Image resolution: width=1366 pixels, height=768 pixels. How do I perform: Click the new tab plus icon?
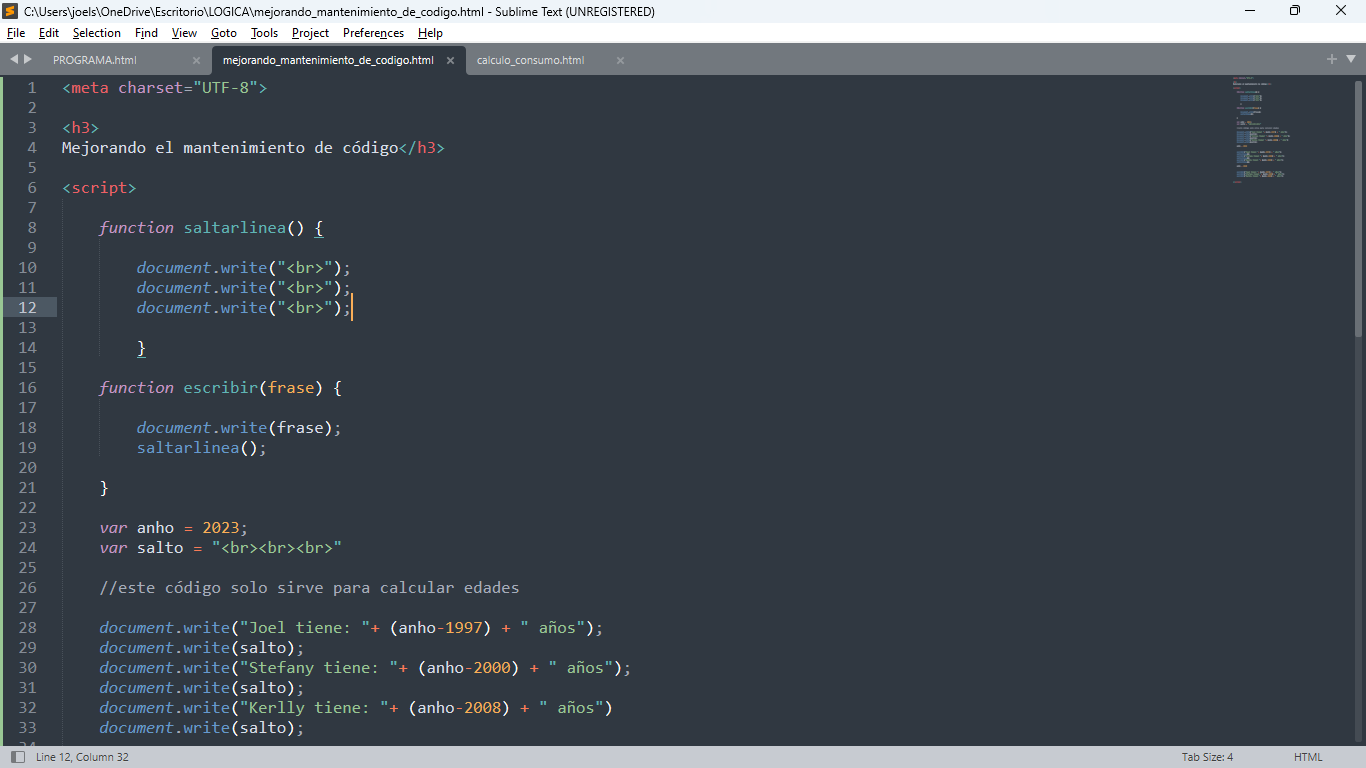tap(1332, 60)
